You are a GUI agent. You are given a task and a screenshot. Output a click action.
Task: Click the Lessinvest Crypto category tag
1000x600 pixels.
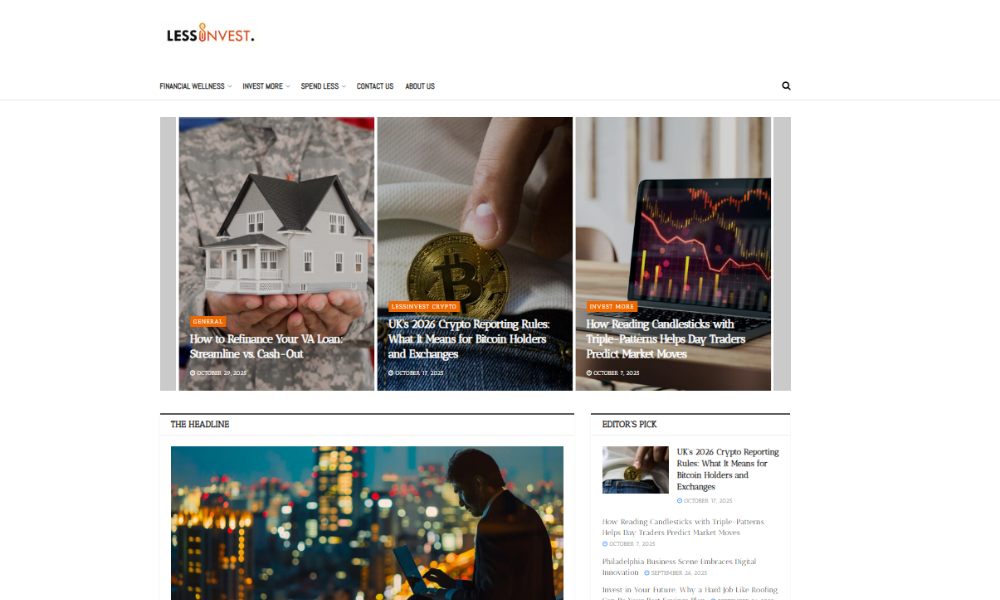click(424, 307)
